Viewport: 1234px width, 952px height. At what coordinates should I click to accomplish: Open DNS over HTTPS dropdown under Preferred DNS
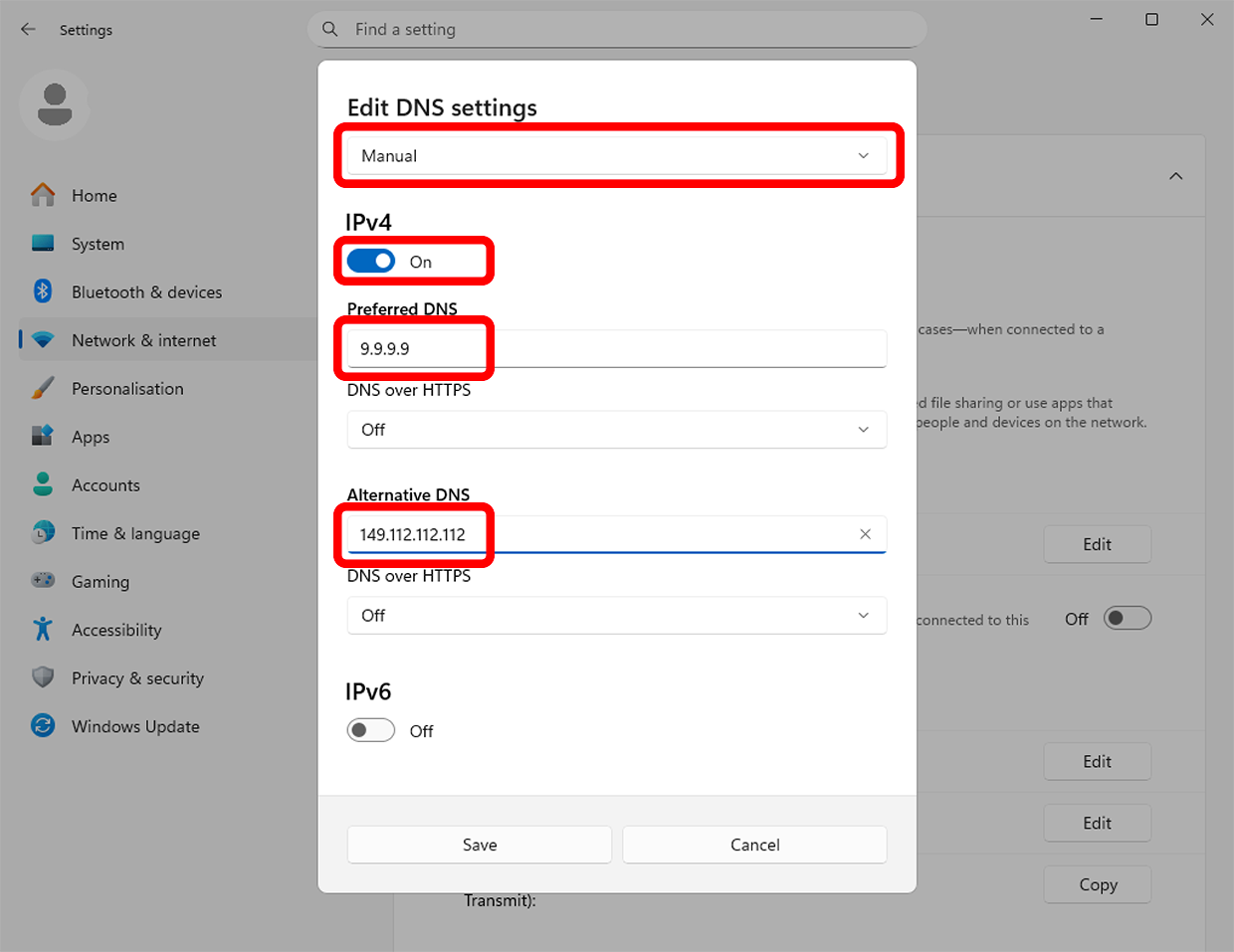pyautogui.click(x=617, y=430)
